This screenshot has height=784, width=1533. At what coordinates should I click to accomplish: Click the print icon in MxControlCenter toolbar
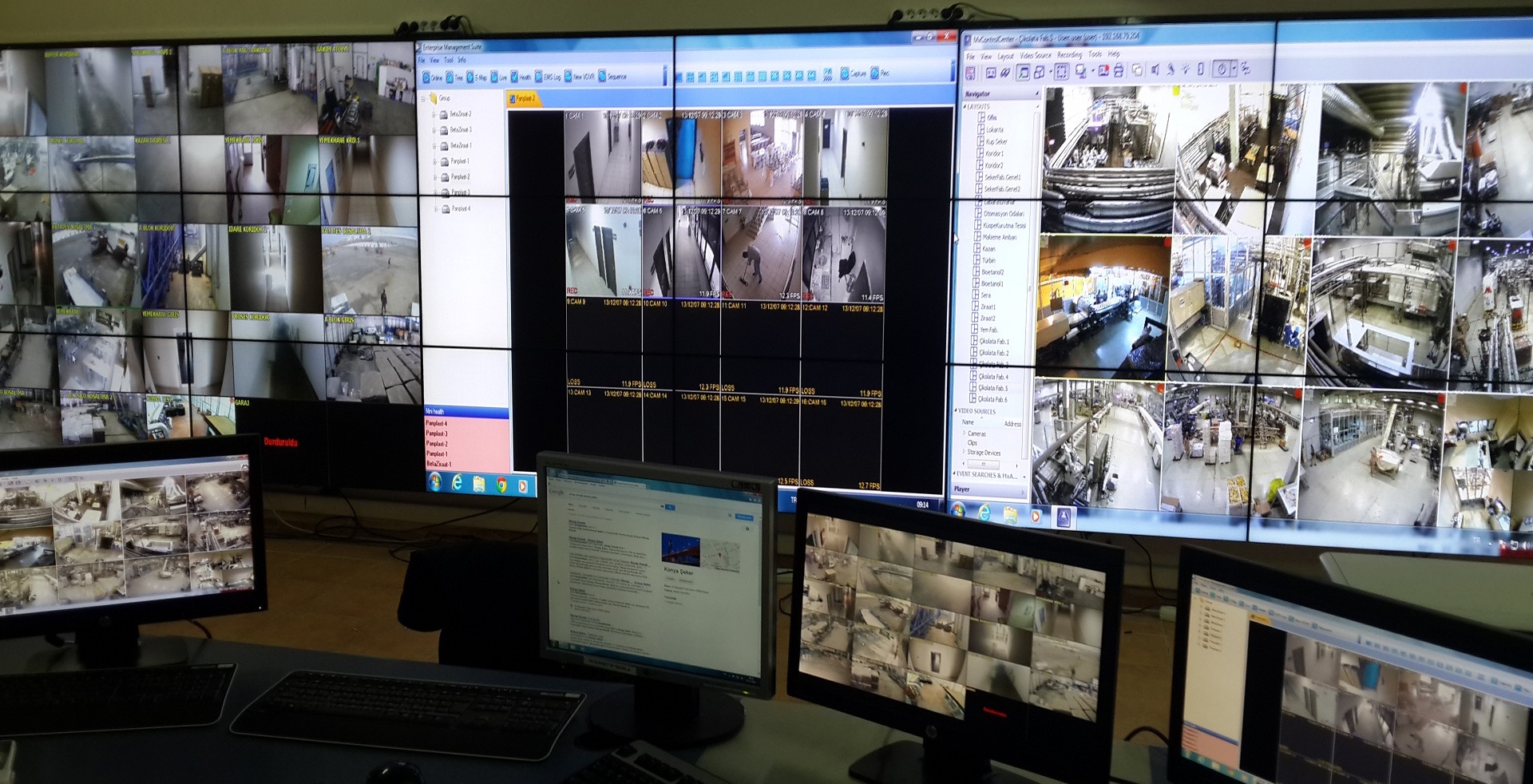pyautogui.click(x=1119, y=69)
